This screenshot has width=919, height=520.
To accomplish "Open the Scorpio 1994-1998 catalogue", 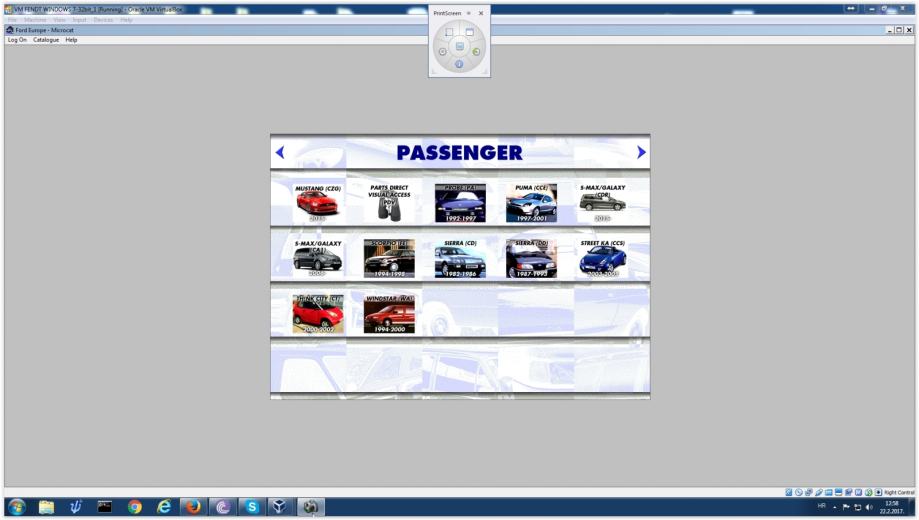I will click(389, 258).
